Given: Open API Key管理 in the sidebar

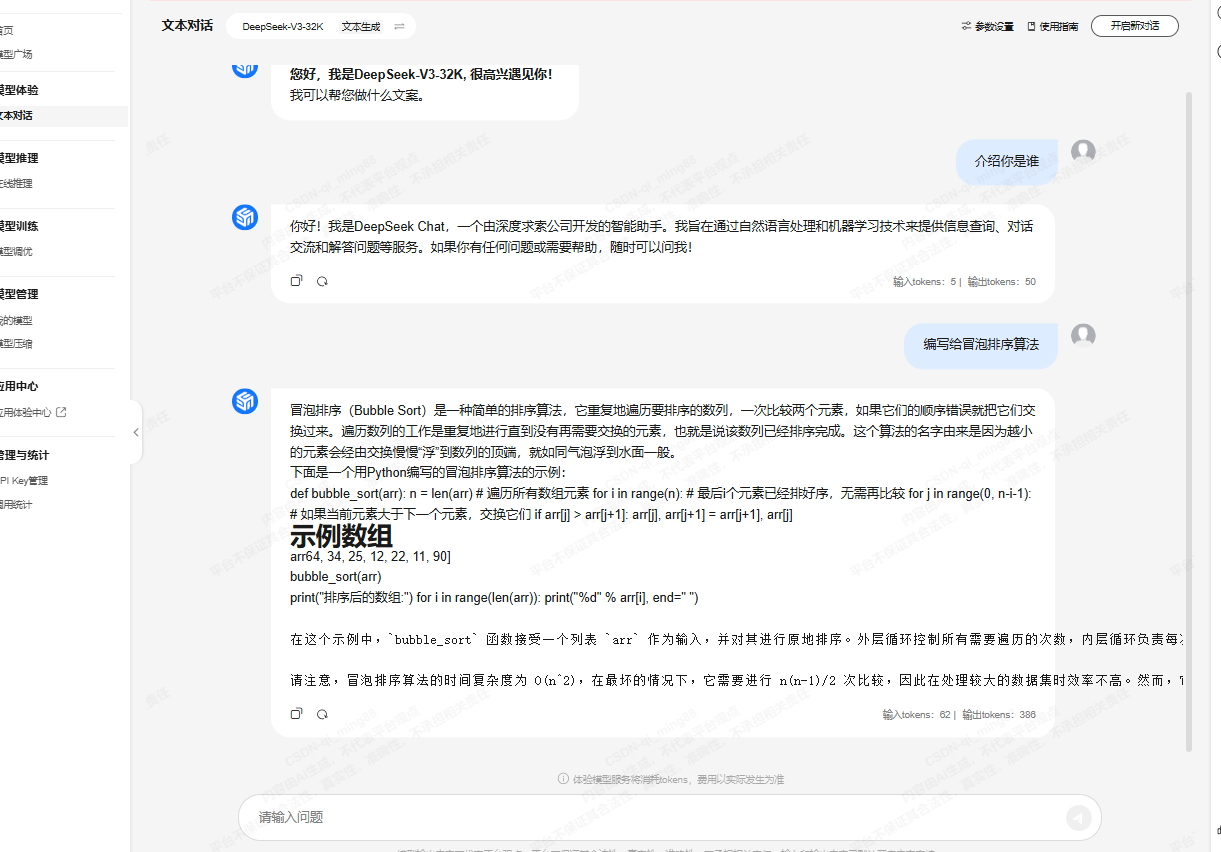Looking at the screenshot, I should pos(24,481).
